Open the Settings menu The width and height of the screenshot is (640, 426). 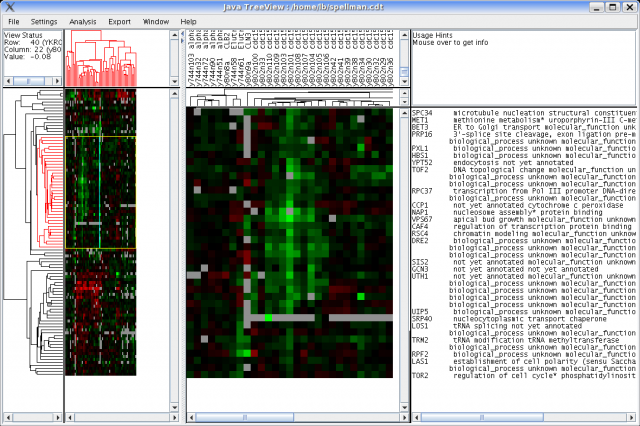coord(44,20)
